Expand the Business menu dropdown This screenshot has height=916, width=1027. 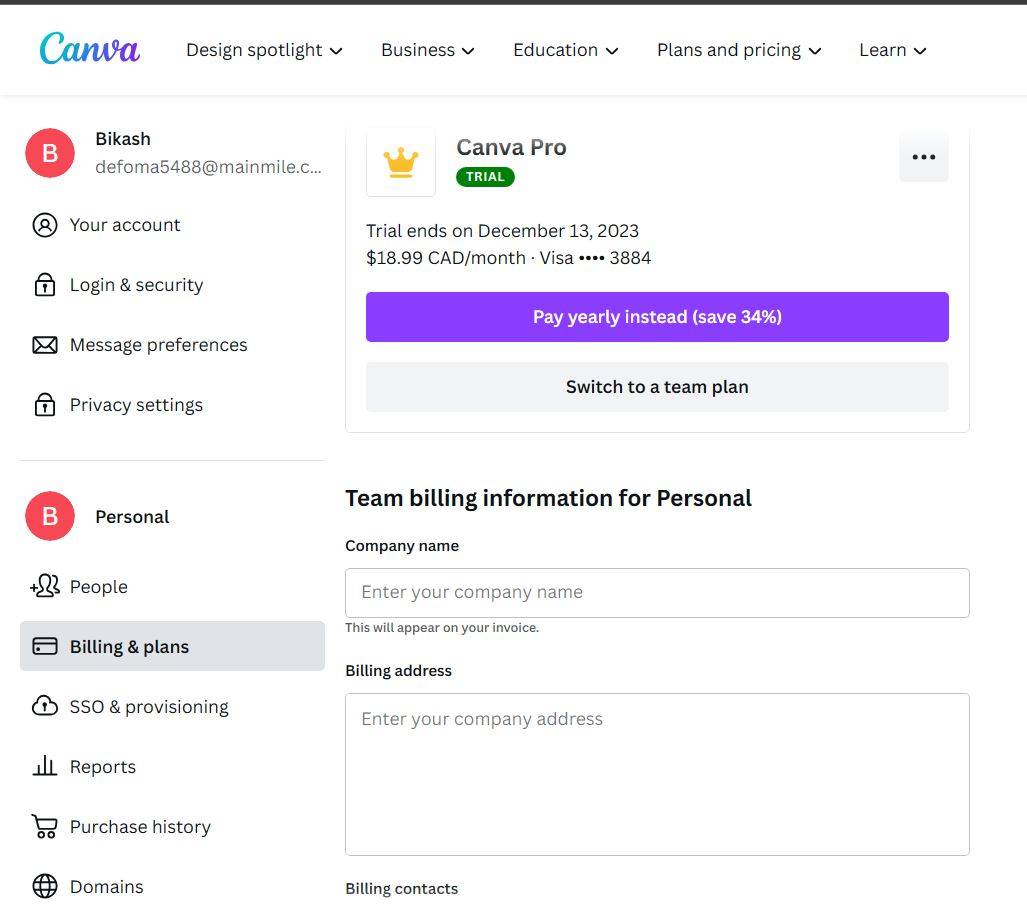coord(427,50)
